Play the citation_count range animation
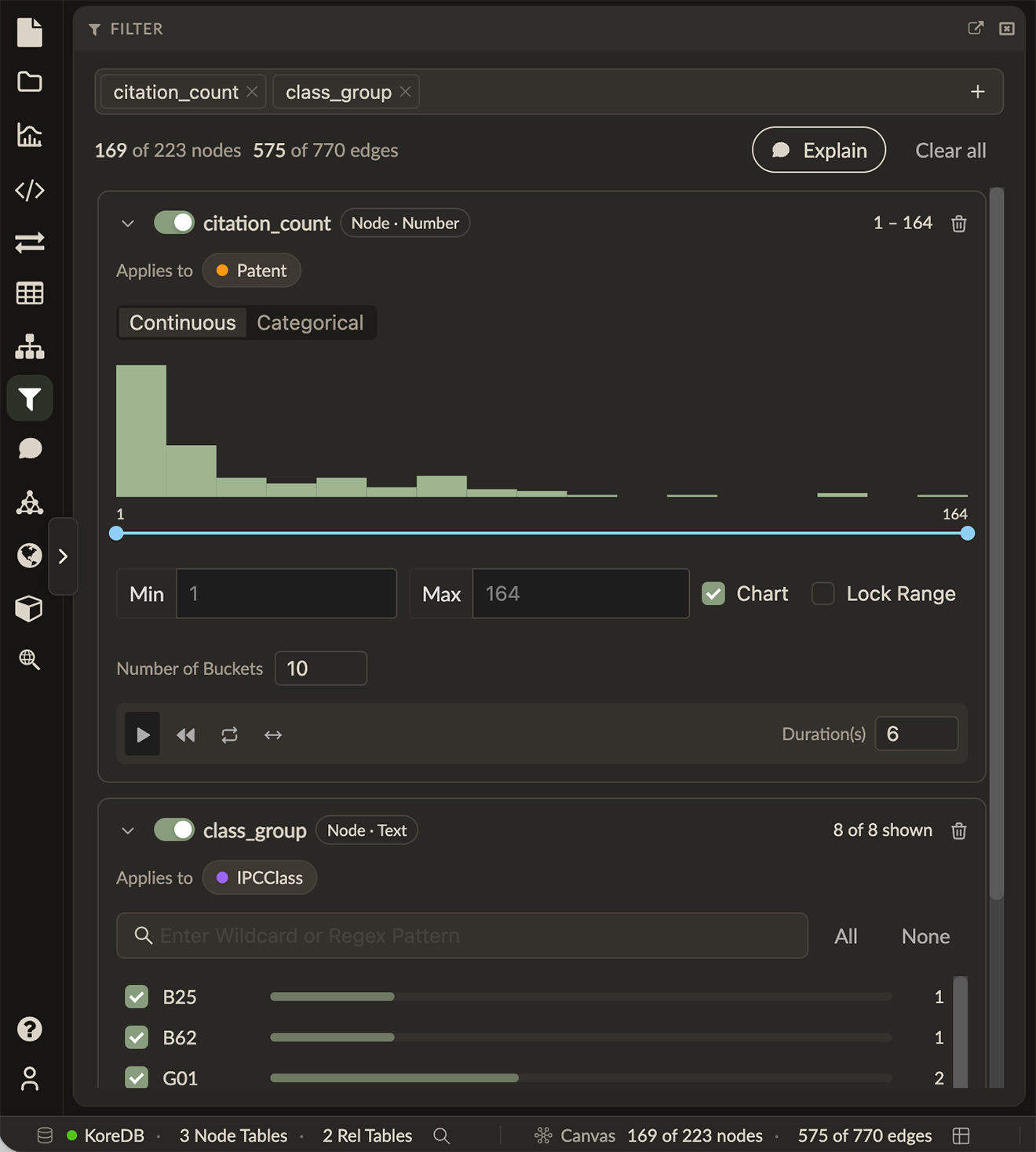Screen dimensions: 1036x1152 point(143,734)
